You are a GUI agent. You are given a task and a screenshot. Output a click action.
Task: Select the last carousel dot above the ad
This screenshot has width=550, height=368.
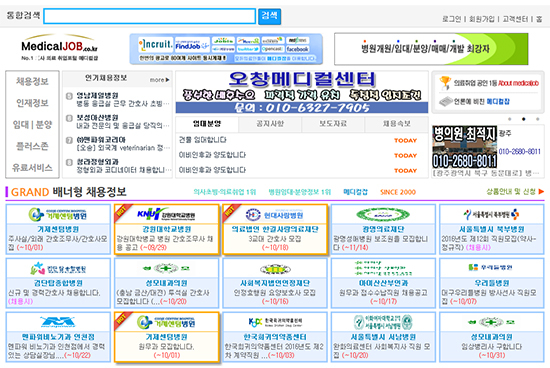click(537, 119)
